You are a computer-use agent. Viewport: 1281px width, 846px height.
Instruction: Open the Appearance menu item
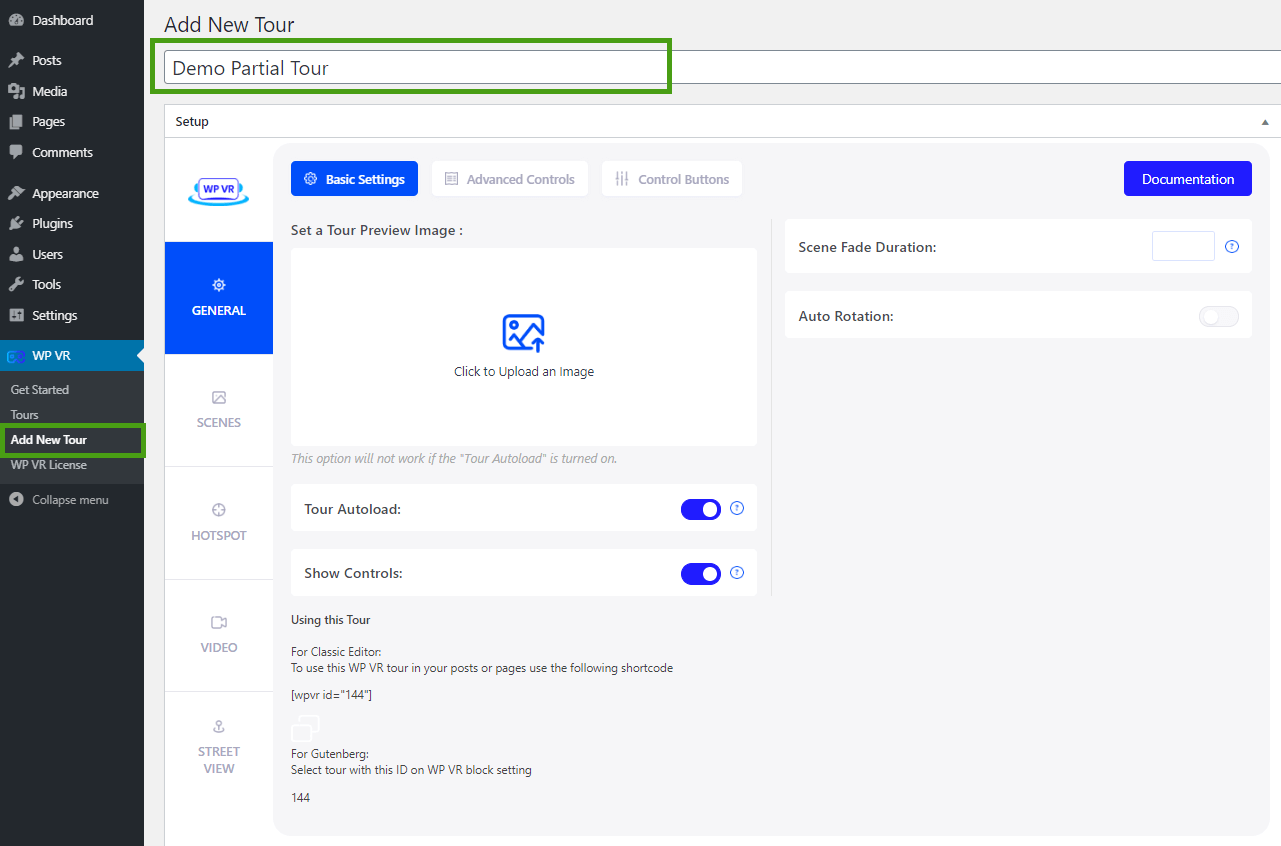point(72,193)
